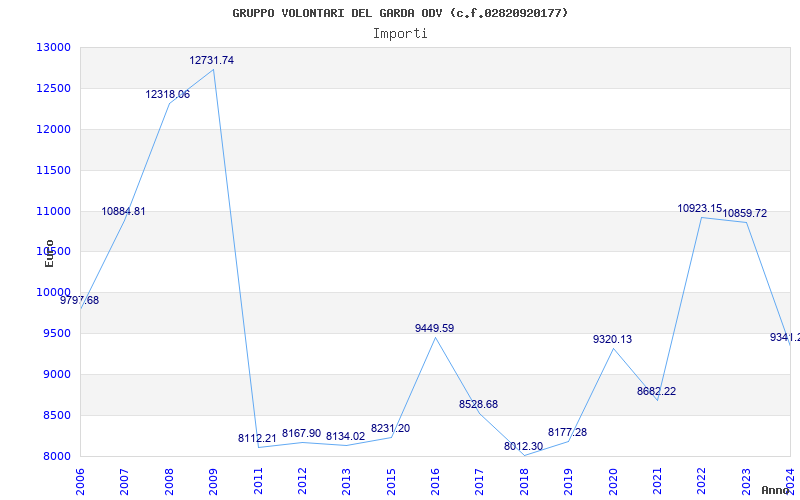Select the 9797.68 data label
The image size is (800, 500).
(x=80, y=301)
